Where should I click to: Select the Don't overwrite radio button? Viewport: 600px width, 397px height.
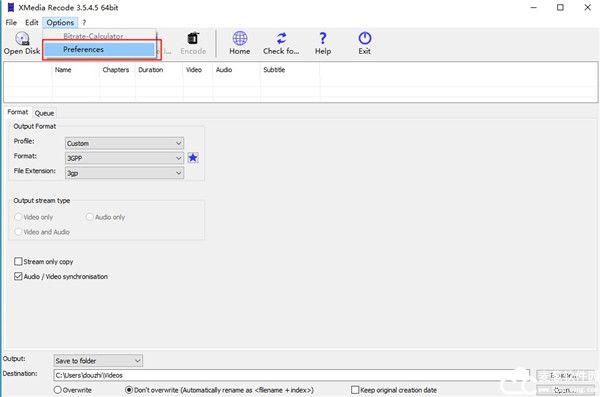click(129, 390)
